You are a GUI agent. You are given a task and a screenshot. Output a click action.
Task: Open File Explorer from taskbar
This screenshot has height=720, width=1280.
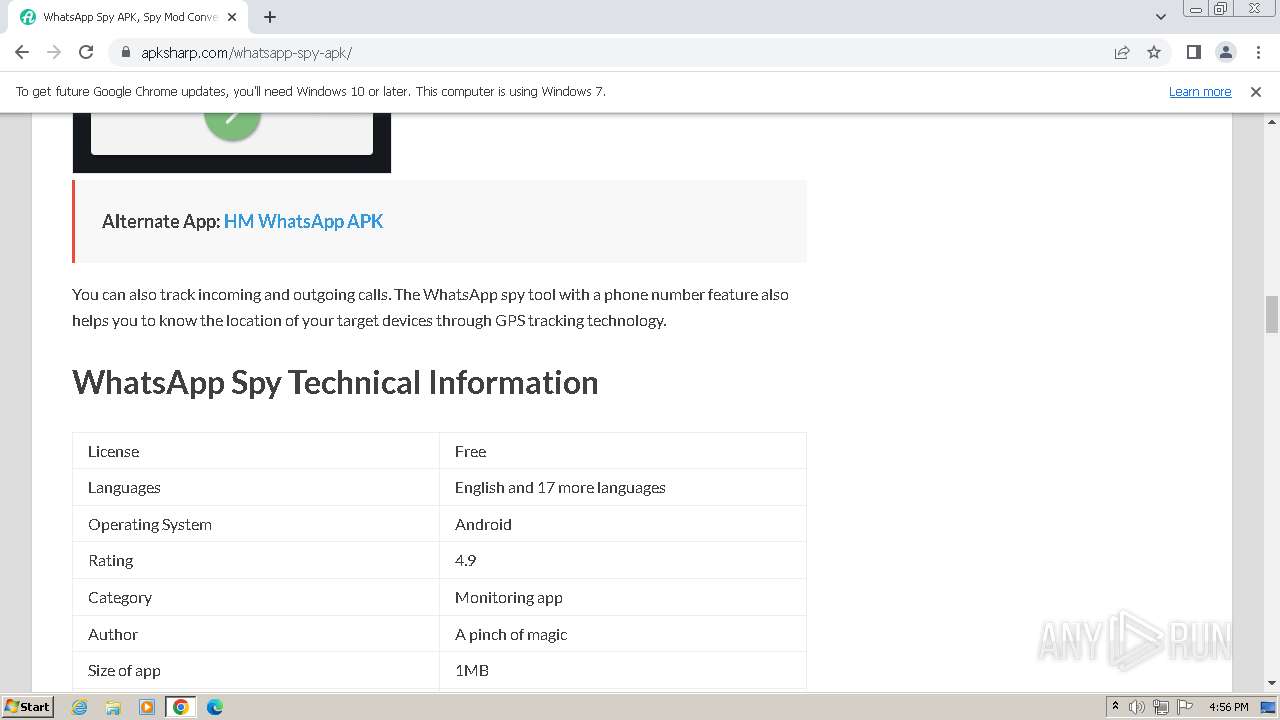(113, 707)
